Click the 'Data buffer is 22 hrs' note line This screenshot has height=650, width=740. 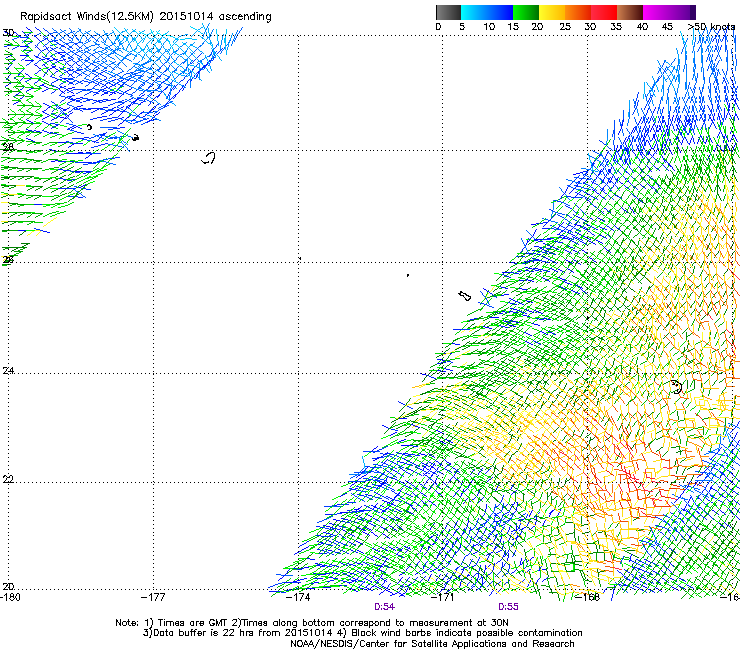point(362,633)
